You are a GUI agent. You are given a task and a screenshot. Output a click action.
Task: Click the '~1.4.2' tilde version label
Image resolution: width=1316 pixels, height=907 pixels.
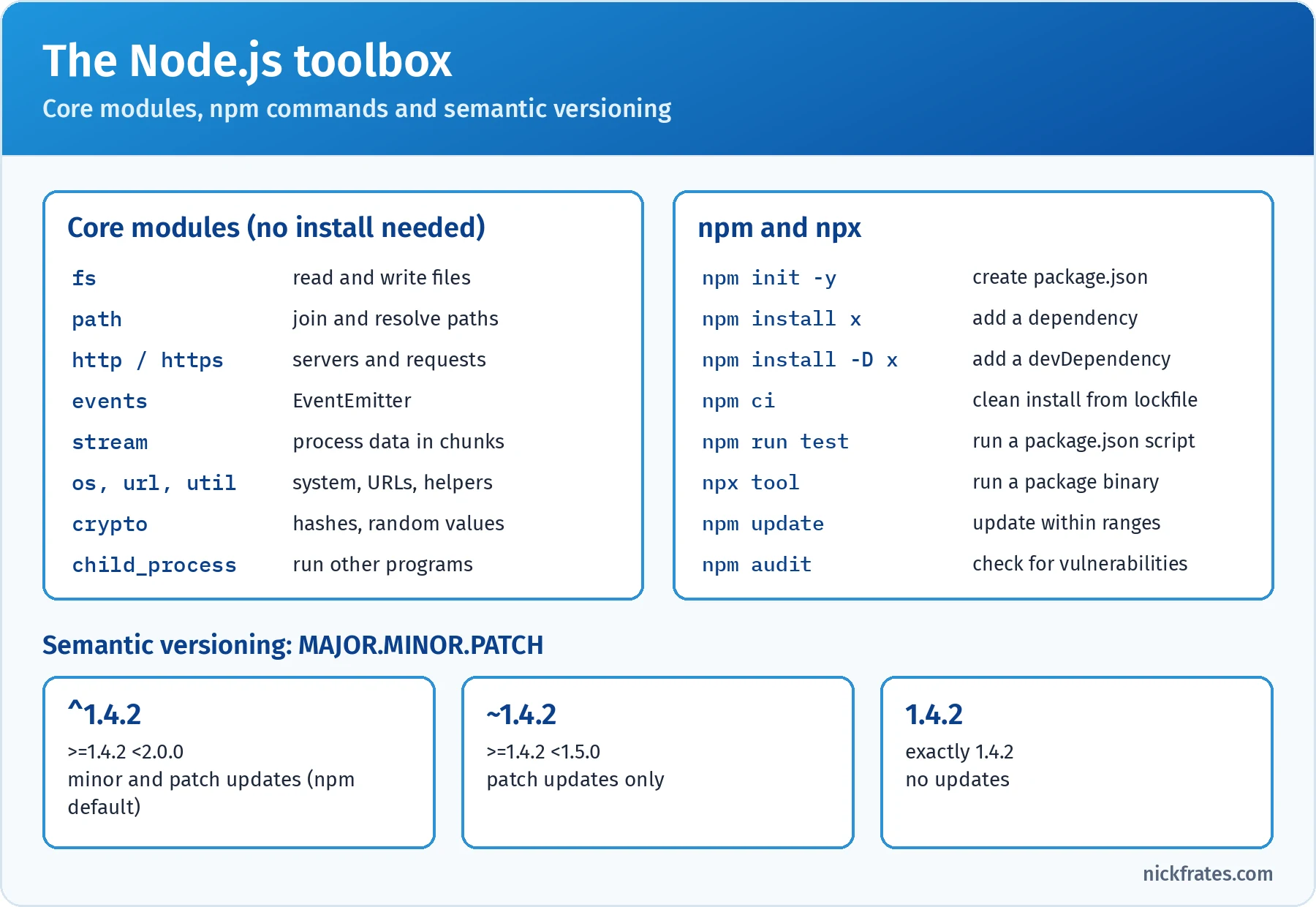click(521, 714)
